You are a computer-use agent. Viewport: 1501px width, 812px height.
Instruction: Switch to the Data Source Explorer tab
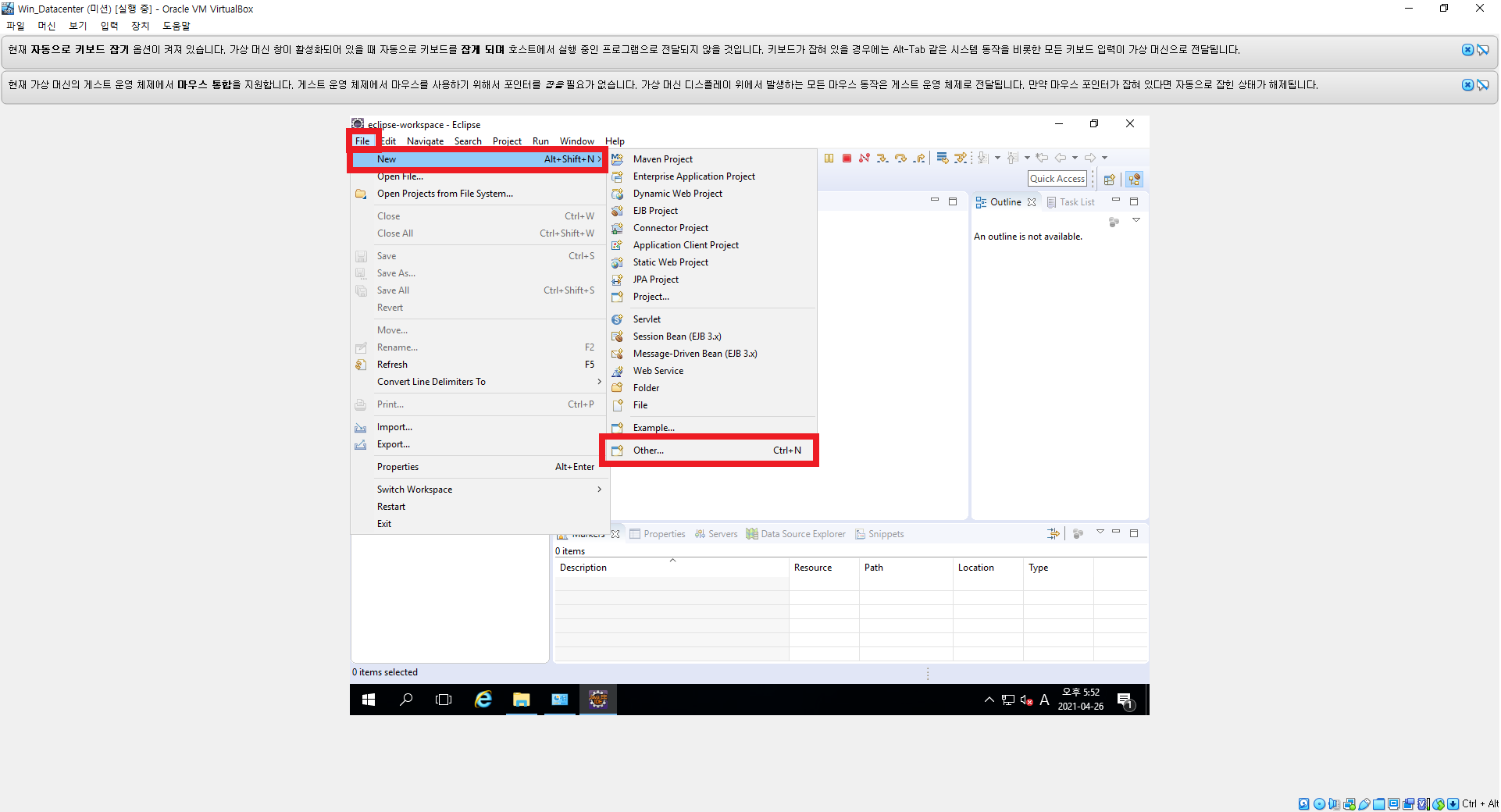pos(796,534)
